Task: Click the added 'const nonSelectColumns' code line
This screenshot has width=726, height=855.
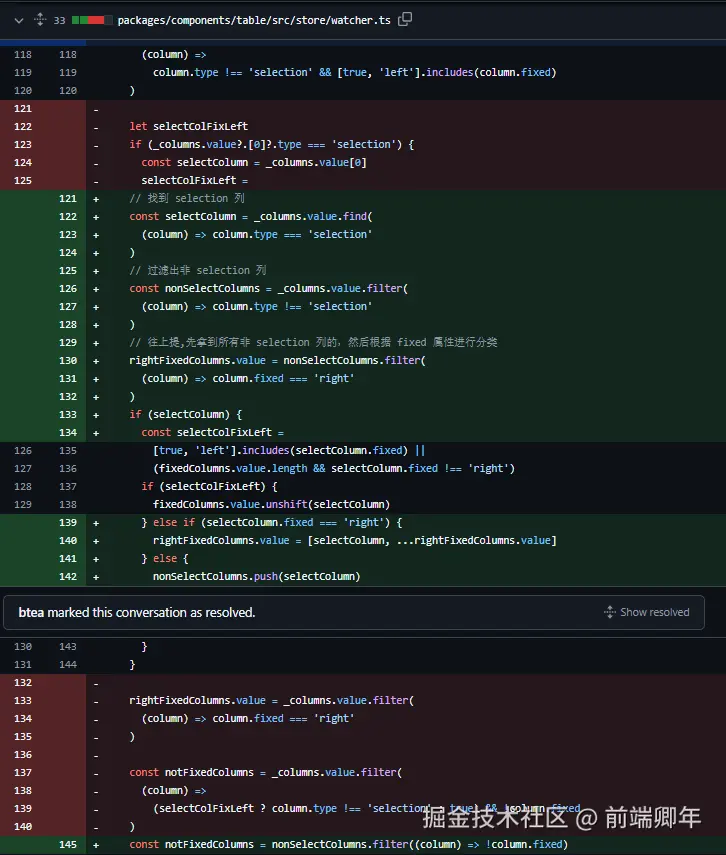Action: tap(269, 288)
